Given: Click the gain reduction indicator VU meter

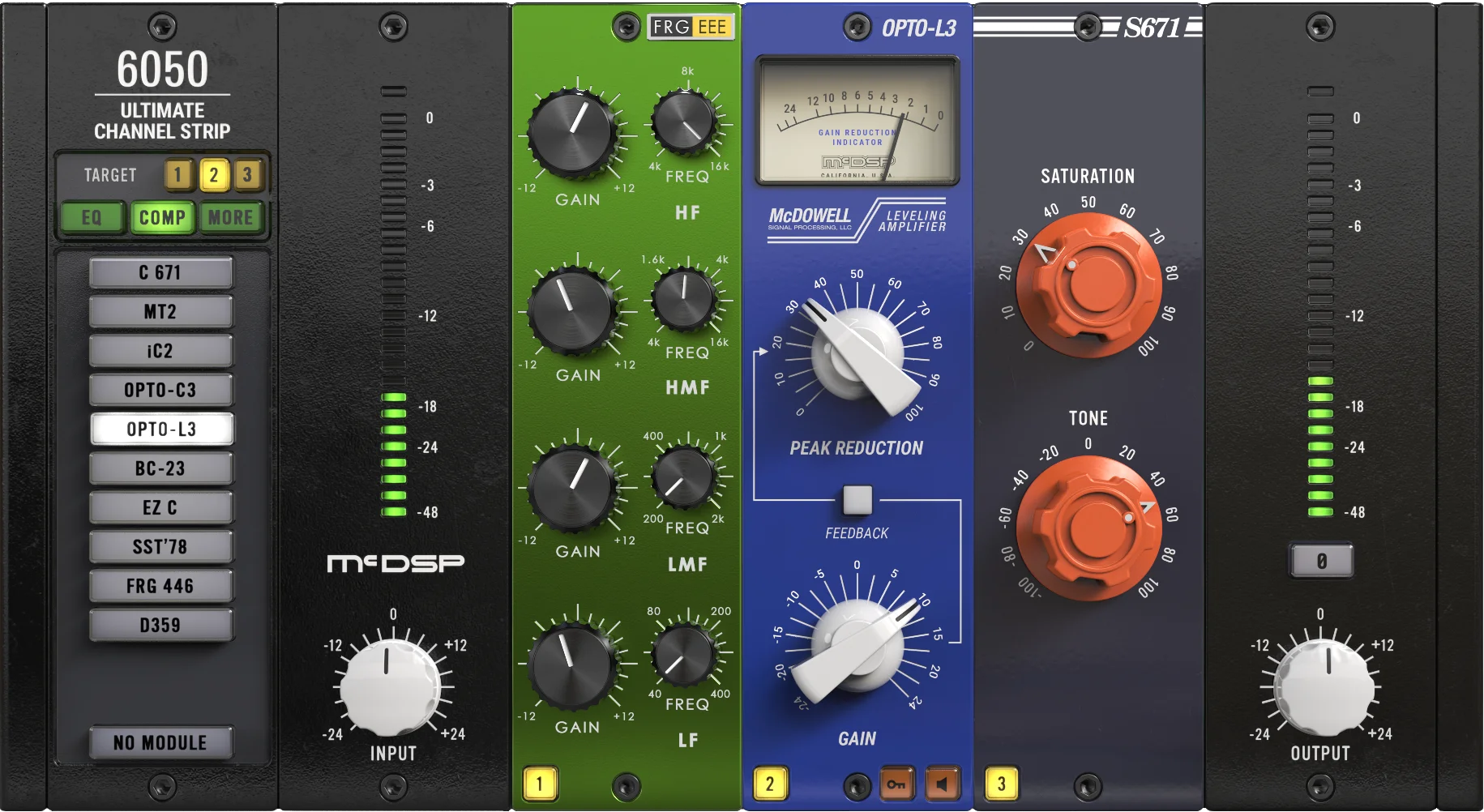Looking at the screenshot, I should (857, 120).
